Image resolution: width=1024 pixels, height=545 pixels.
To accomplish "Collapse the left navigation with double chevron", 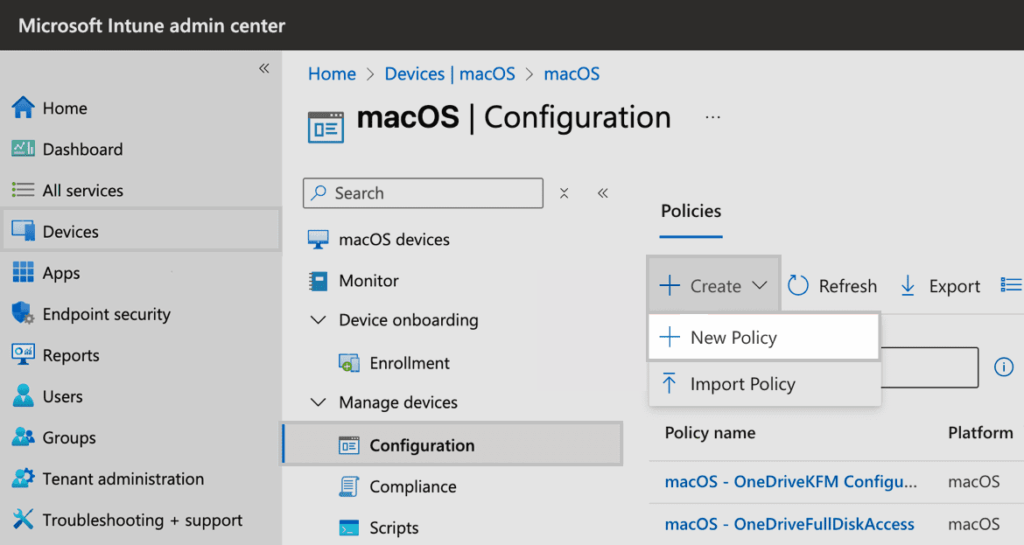I will click(264, 69).
